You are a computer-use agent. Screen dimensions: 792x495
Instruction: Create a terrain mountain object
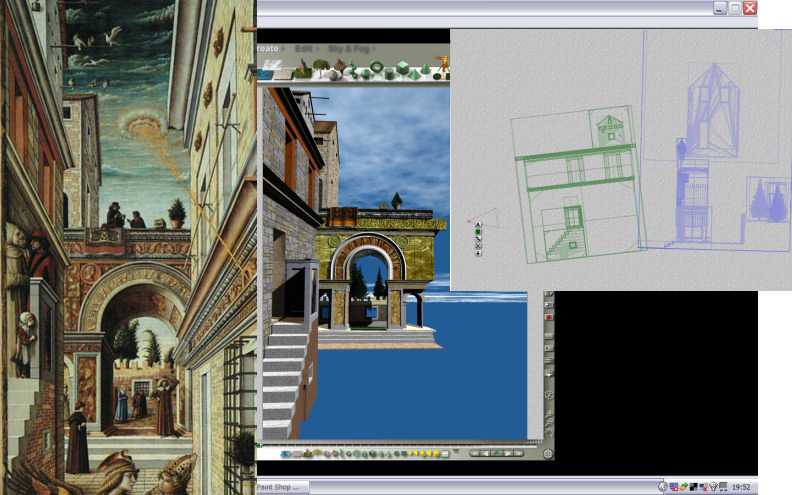coord(303,69)
